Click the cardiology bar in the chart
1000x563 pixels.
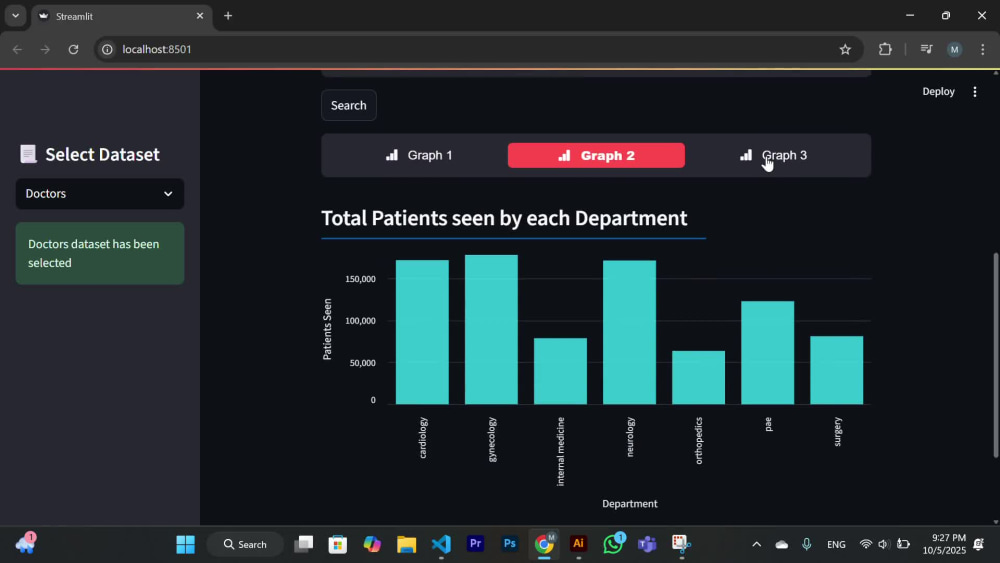click(422, 332)
